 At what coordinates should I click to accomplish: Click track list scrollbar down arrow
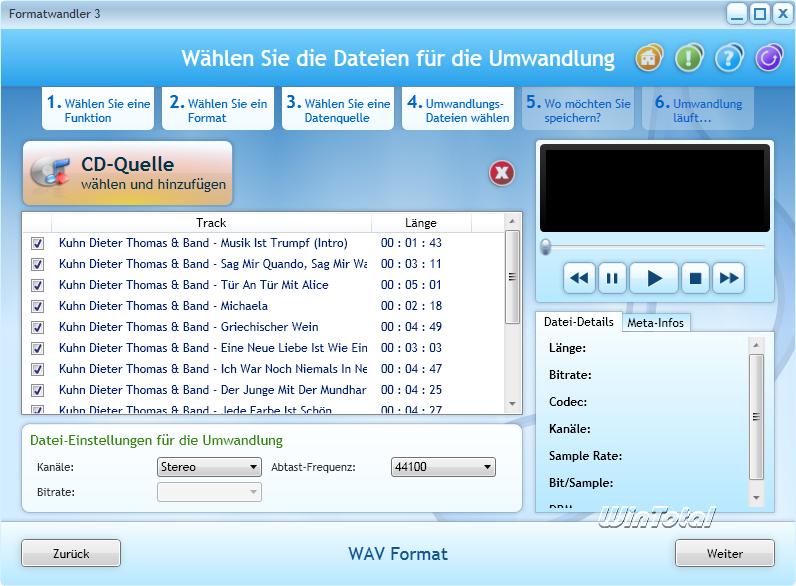click(x=512, y=404)
